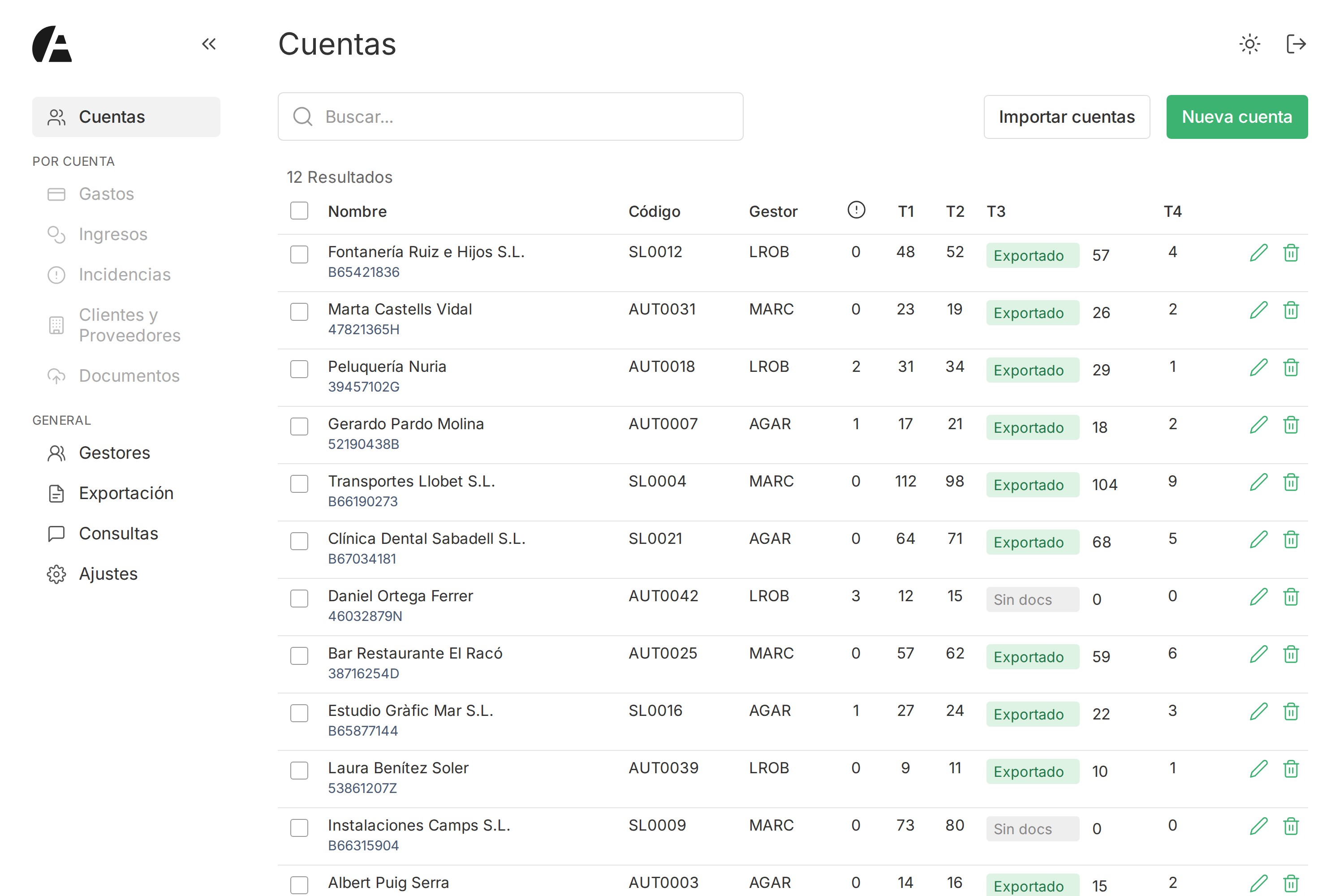Check Daniel Ortega Ferrer row
The image size is (1344, 896).
pos(299,598)
